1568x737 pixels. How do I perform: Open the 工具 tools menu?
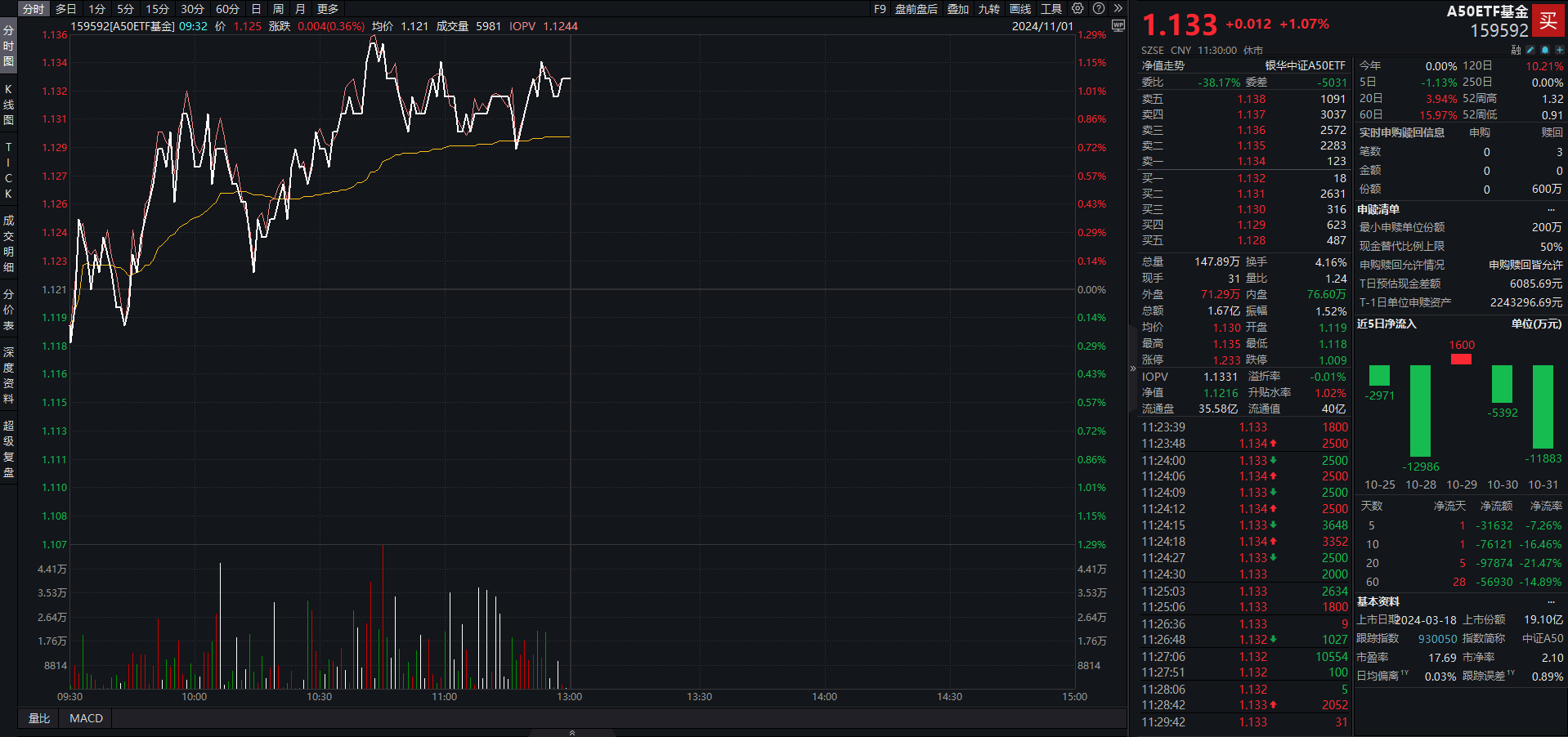coord(1051,9)
